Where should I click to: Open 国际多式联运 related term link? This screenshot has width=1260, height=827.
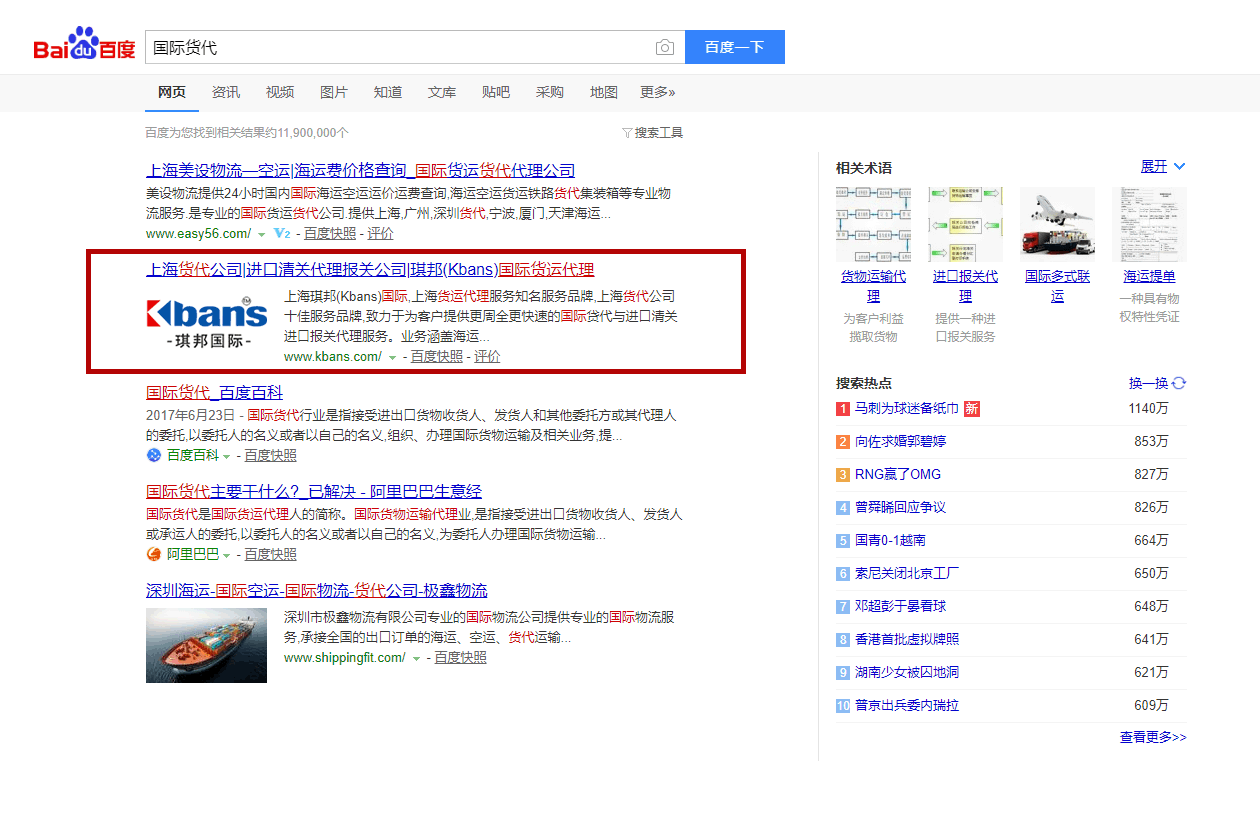pyautogui.click(x=1057, y=286)
